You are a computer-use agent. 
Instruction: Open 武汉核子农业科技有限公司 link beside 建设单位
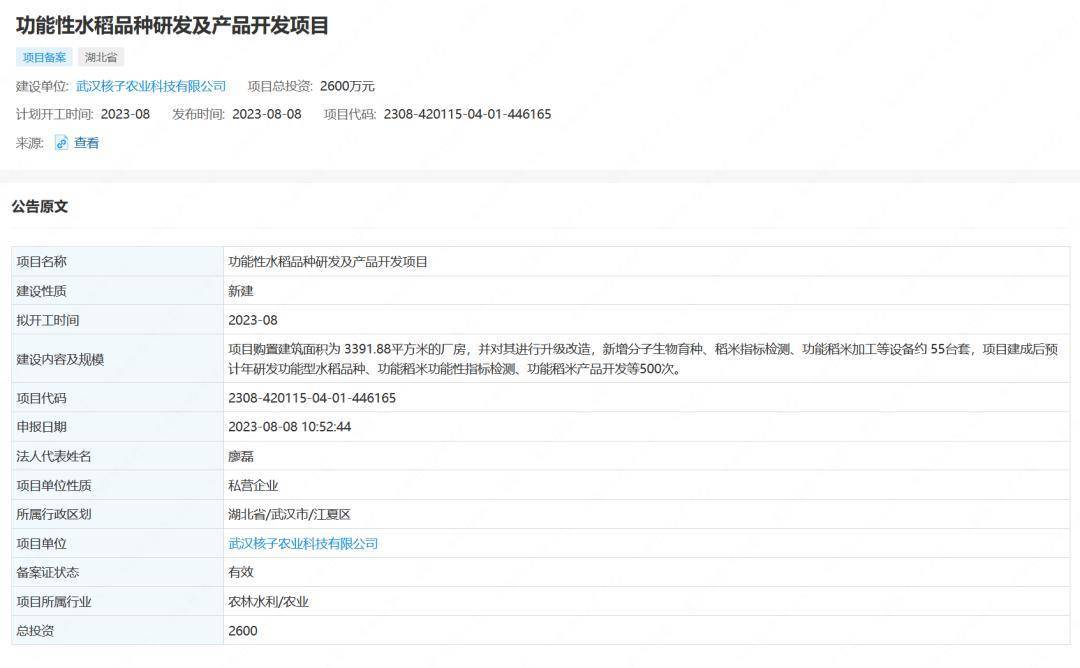pos(151,86)
